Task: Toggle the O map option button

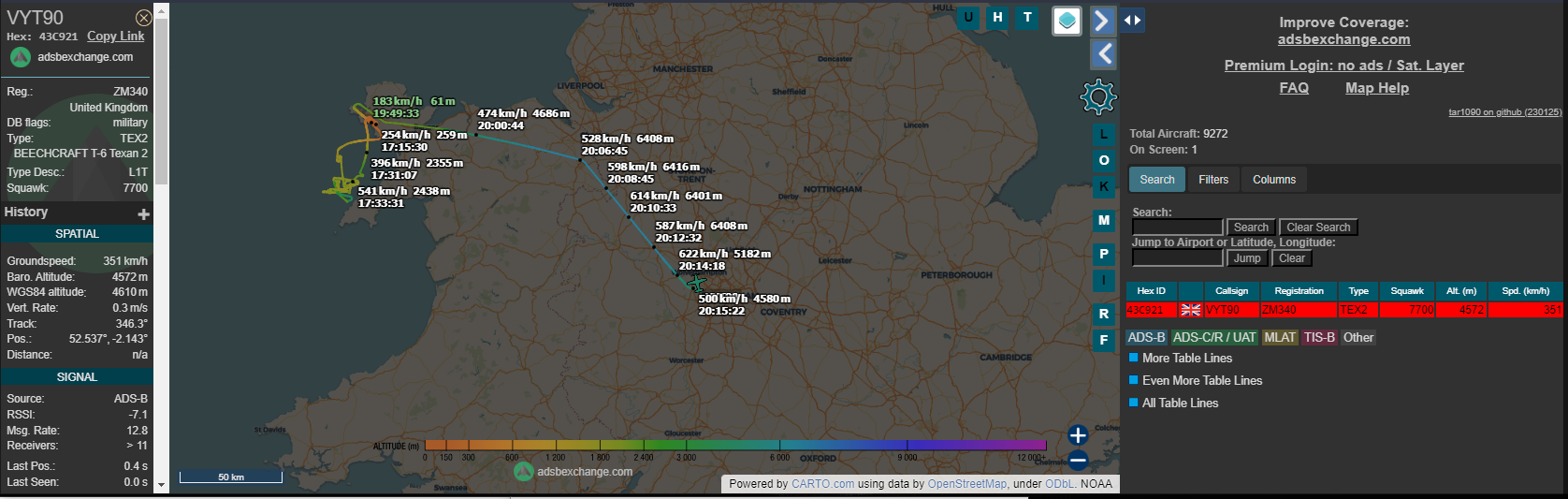Action: click(1104, 161)
